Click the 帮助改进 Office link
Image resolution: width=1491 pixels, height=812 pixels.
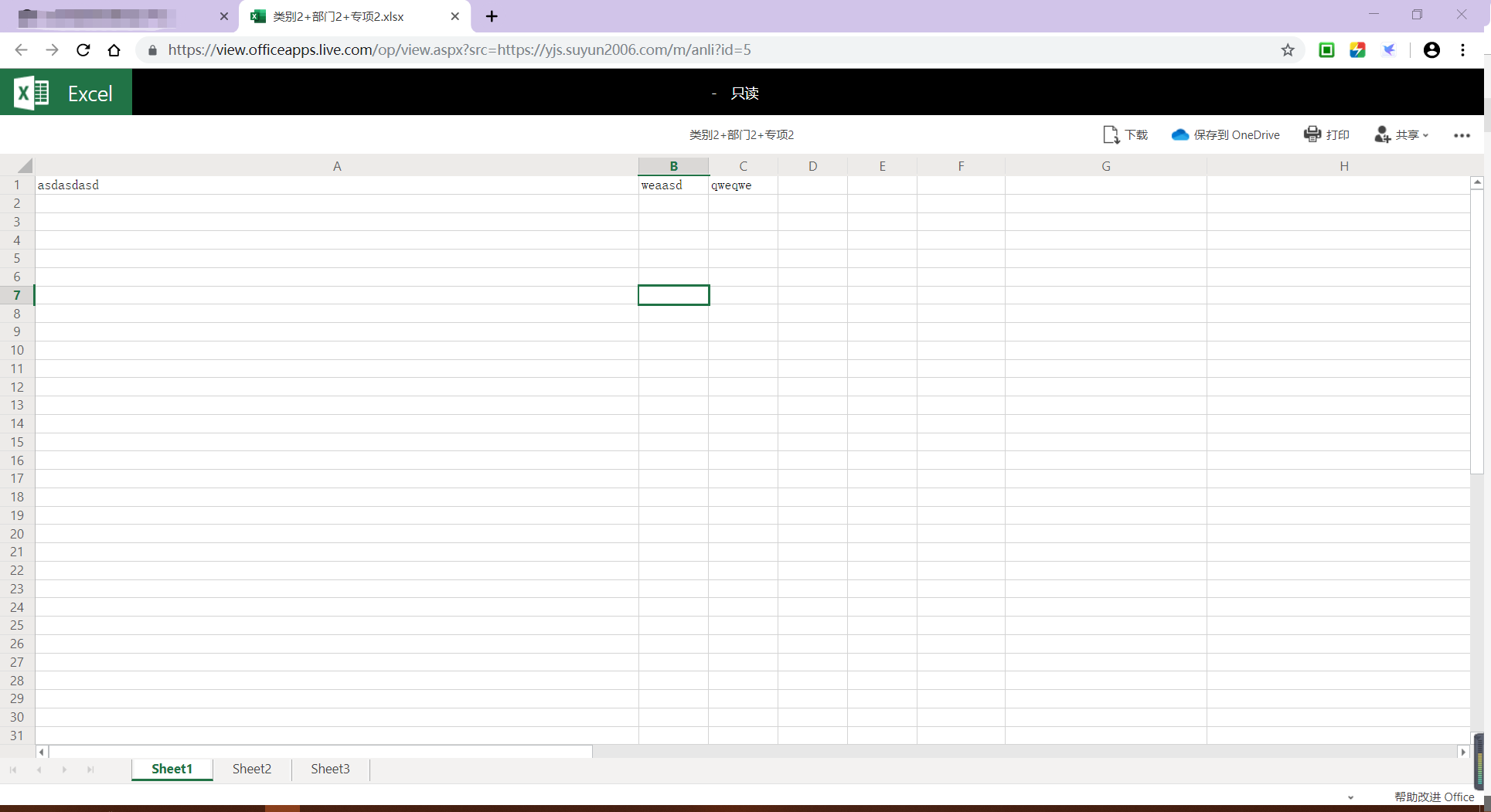pos(1434,797)
